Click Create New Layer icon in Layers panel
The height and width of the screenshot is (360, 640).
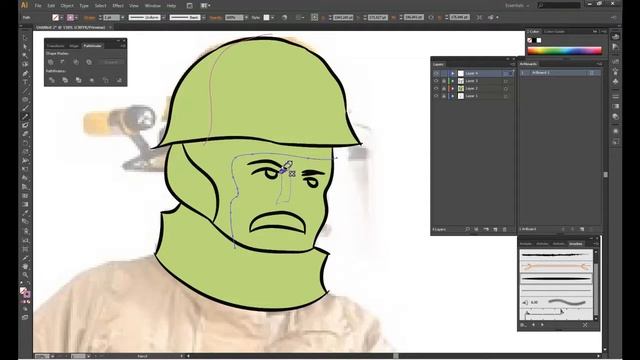tap(495, 229)
